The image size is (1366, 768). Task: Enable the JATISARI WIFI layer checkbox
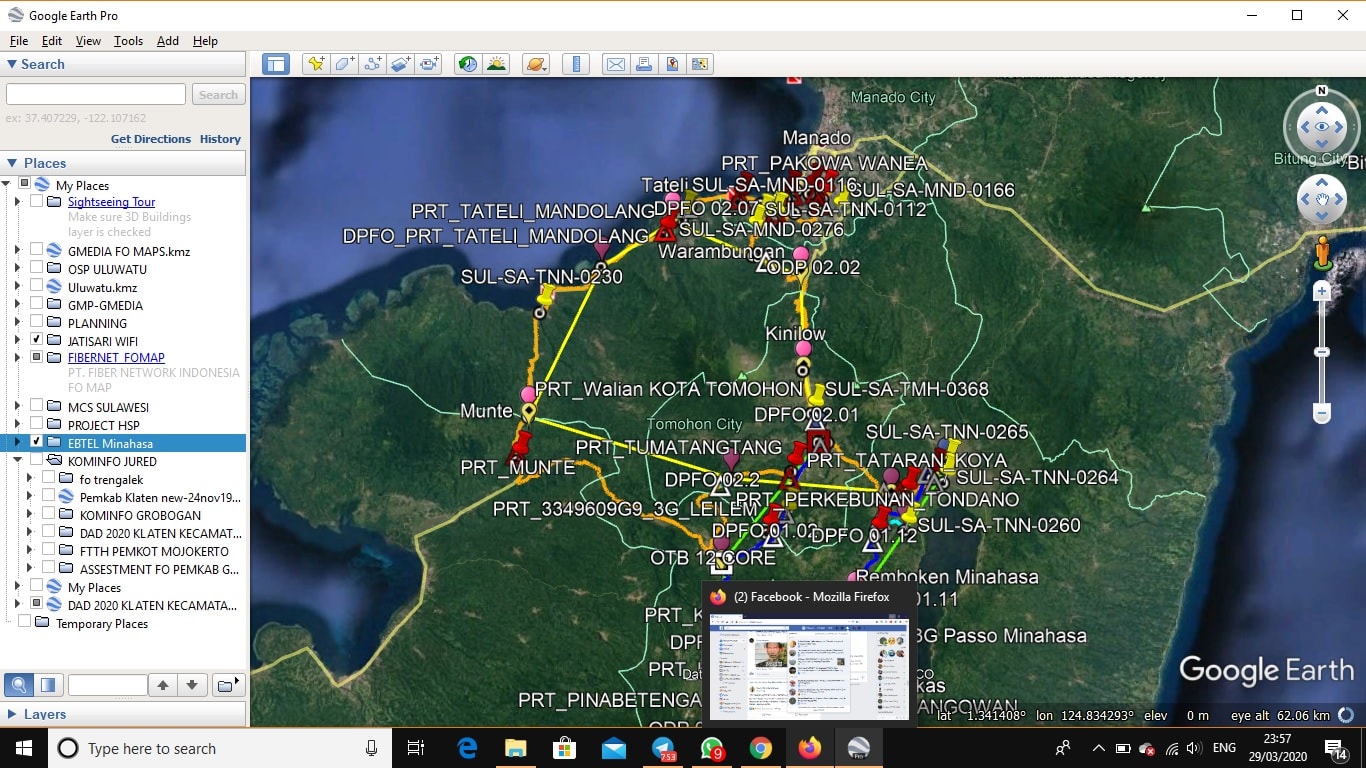pos(37,340)
